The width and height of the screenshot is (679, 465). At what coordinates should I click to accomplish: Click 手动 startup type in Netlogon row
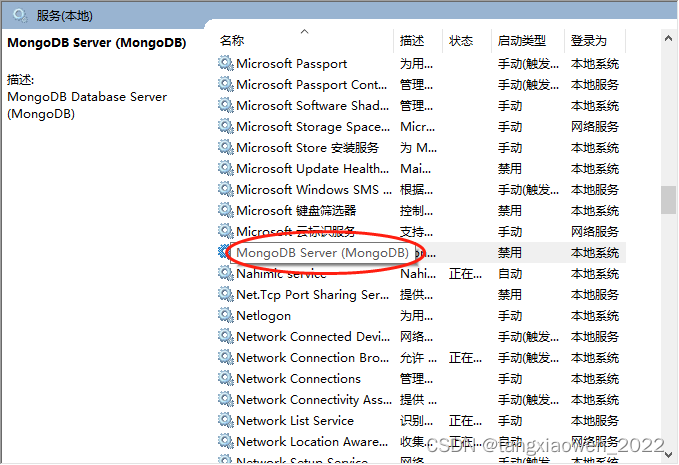[x=510, y=316]
